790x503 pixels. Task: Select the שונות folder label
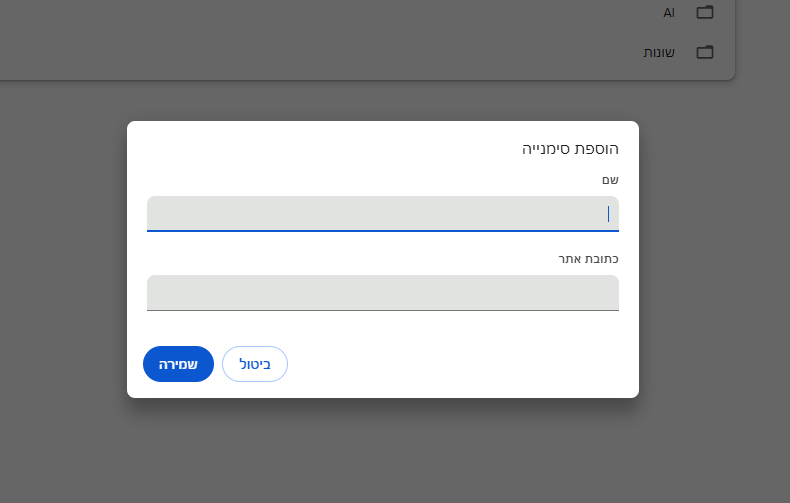[x=659, y=52]
